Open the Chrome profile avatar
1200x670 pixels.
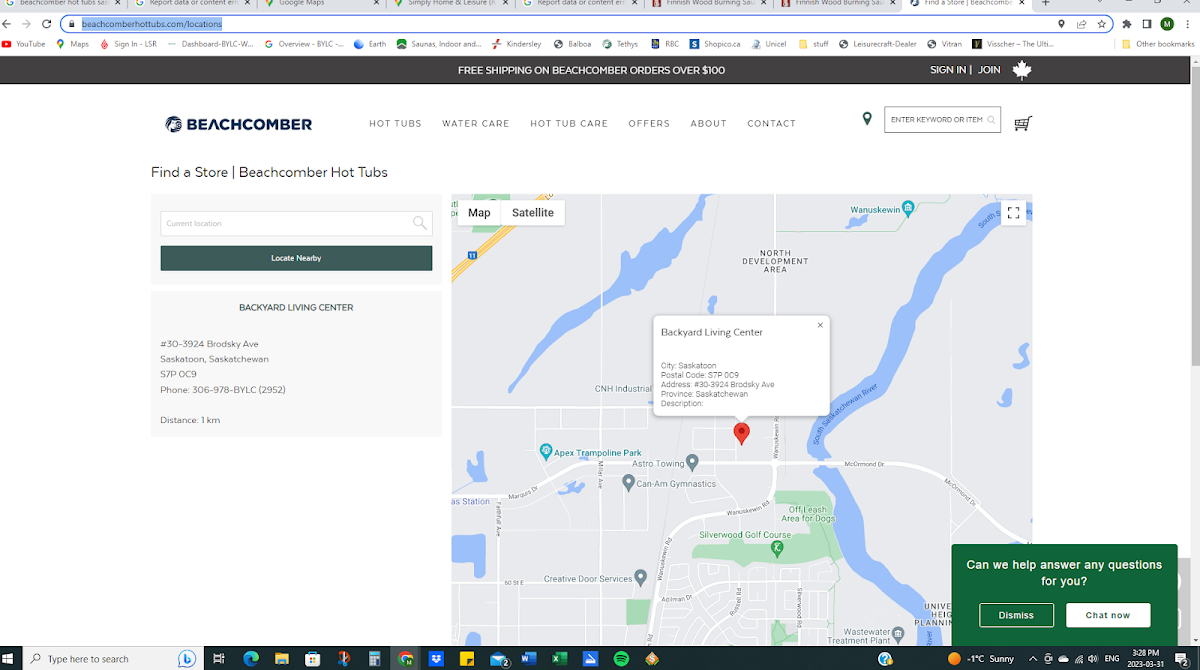pos(1167,23)
